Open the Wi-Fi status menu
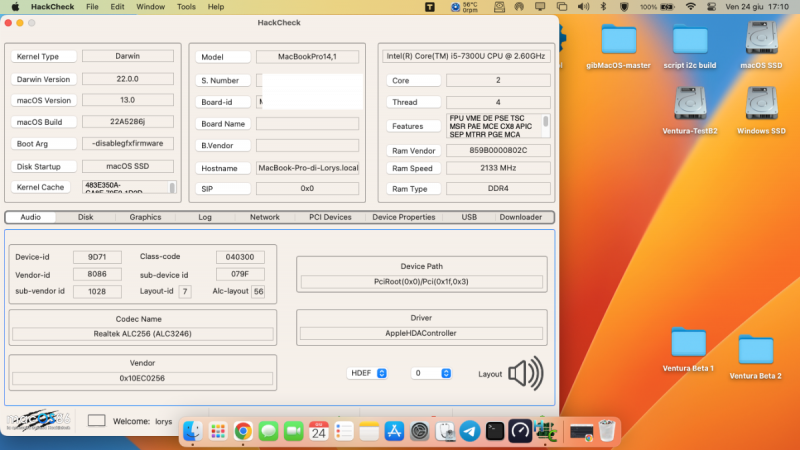Image resolution: width=800 pixels, height=450 pixels. (690, 7)
